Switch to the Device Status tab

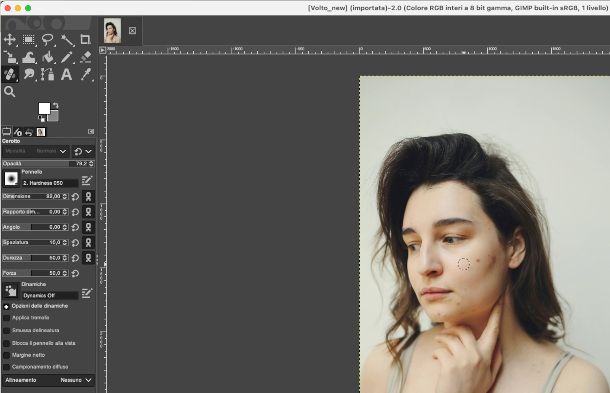18,132
